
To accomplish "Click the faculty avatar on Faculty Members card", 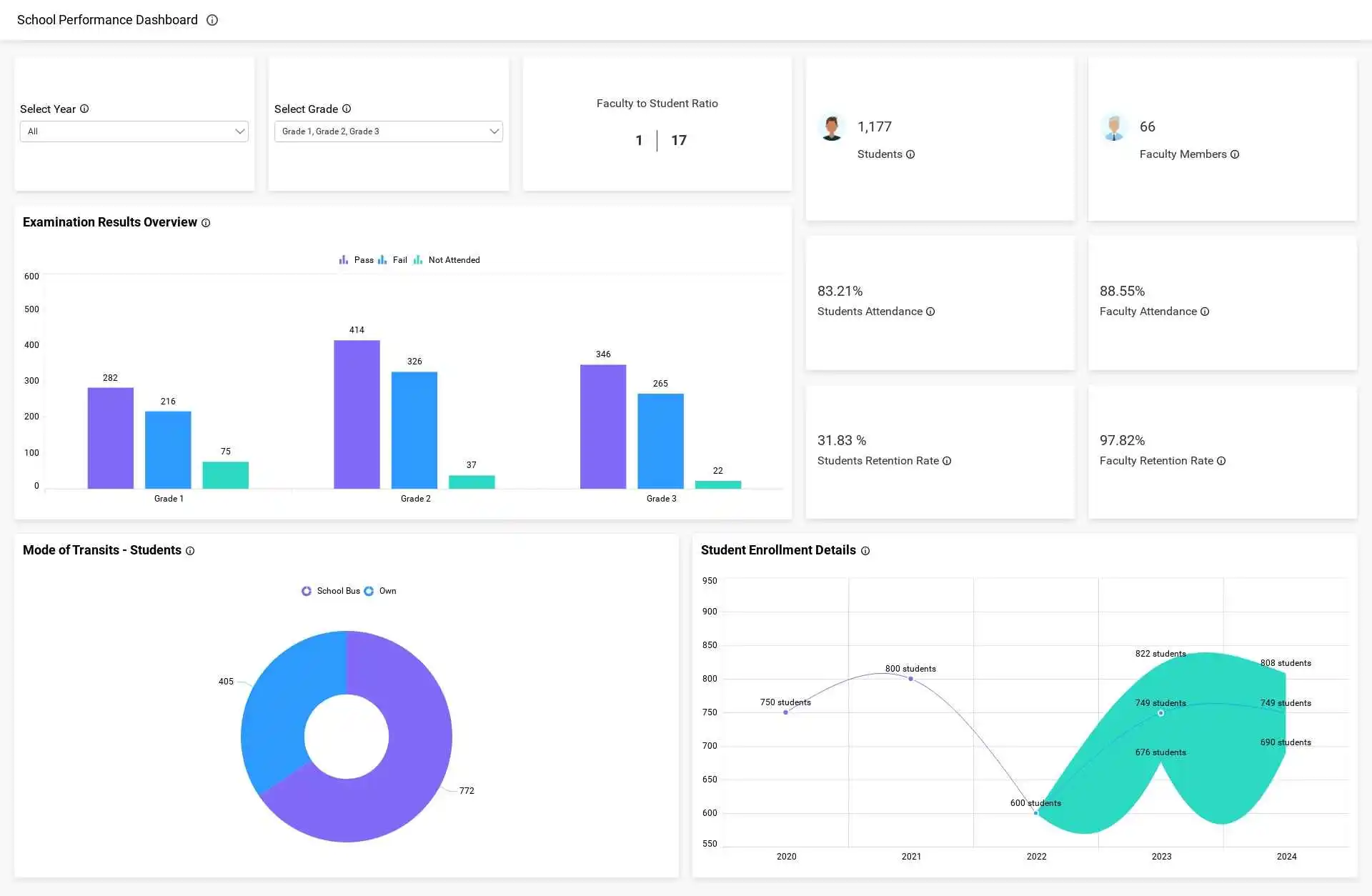I will (1114, 126).
